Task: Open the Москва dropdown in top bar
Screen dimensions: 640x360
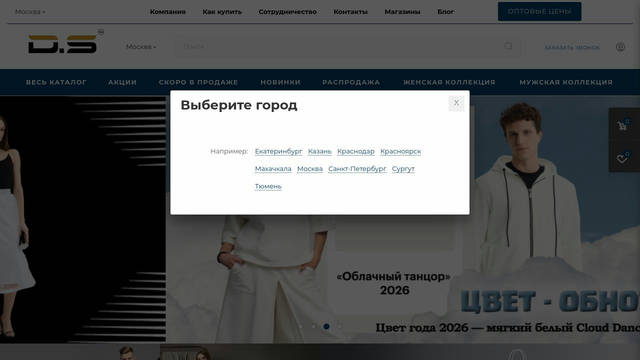Action: (x=30, y=12)
